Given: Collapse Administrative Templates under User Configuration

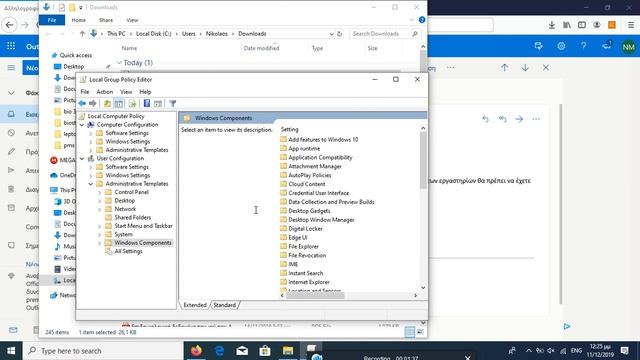Looking at the screenshot, I should click(x=91, y=184).
